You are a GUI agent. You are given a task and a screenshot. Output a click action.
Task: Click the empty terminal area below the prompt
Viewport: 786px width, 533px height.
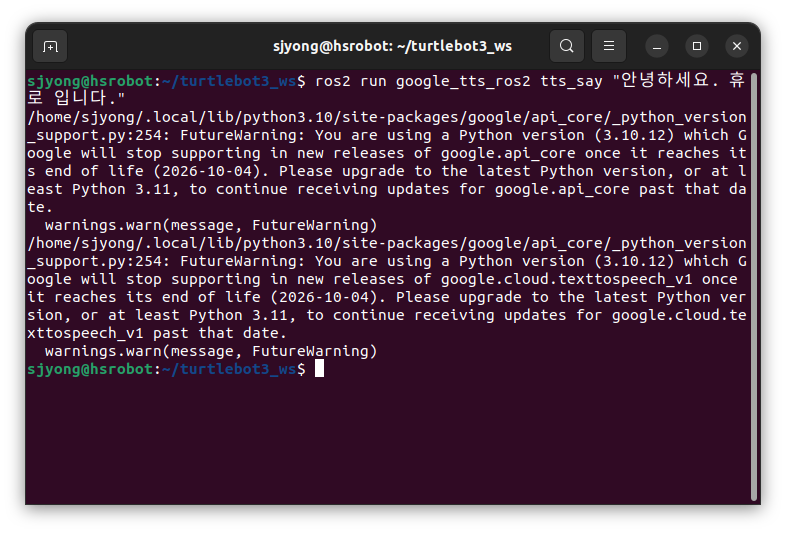click(388, 441)
